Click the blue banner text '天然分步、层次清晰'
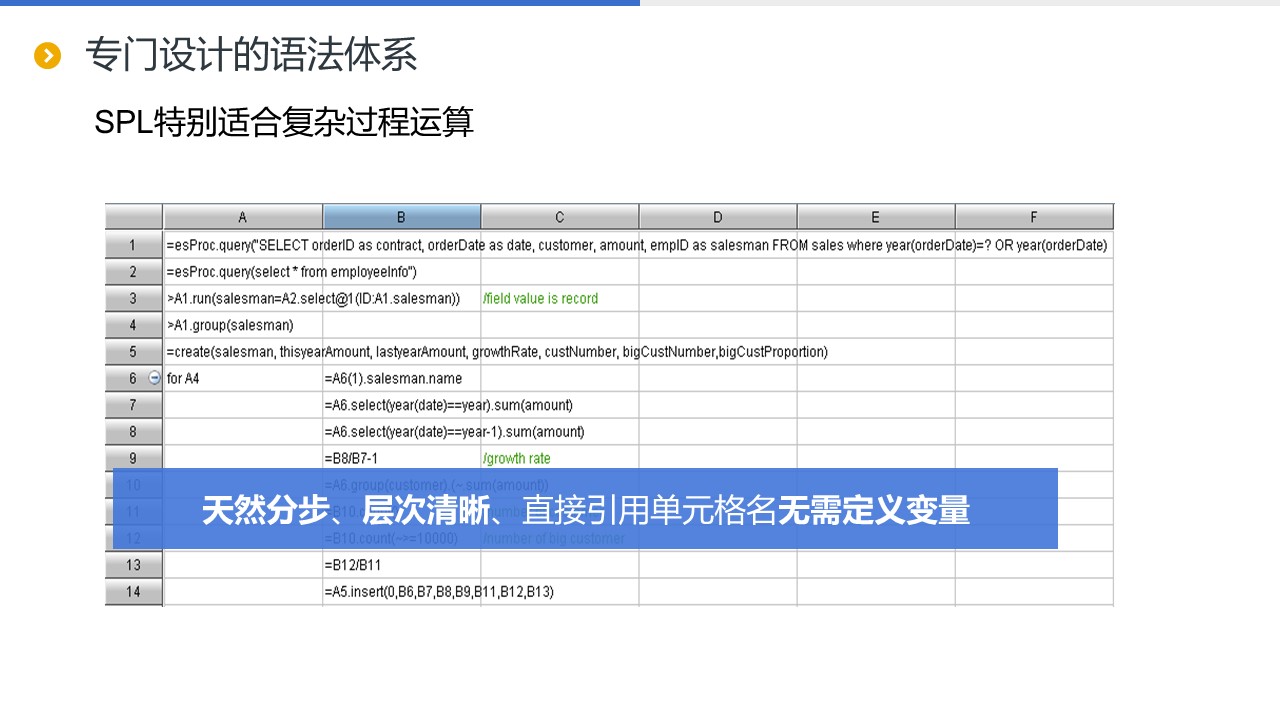 pos(345,510)
